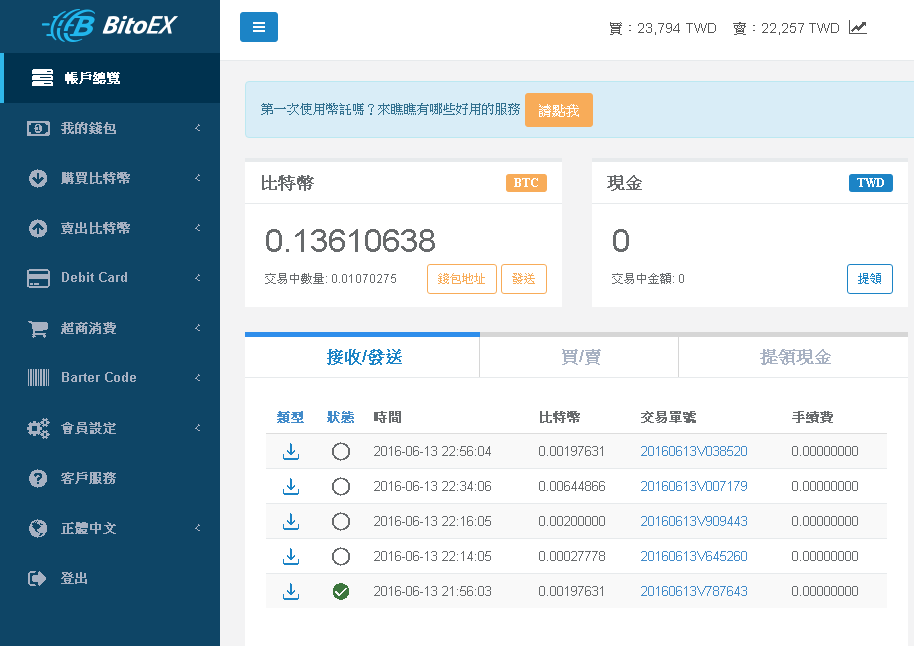
Task: Click pending circle status of 22:34:06 row
Action: pyautogui.click(x=341, y=486)
